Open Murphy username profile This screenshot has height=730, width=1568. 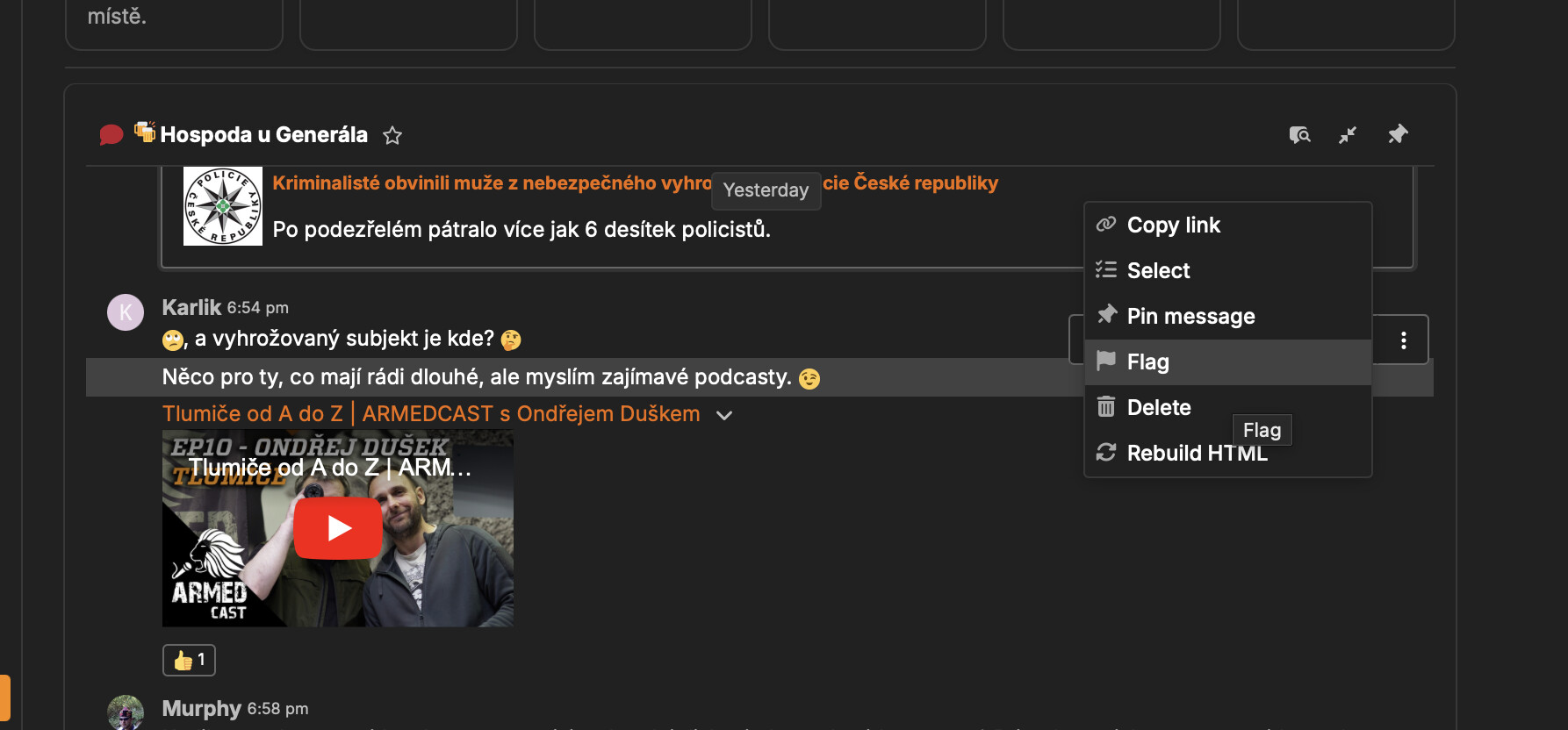click(201, 708)
